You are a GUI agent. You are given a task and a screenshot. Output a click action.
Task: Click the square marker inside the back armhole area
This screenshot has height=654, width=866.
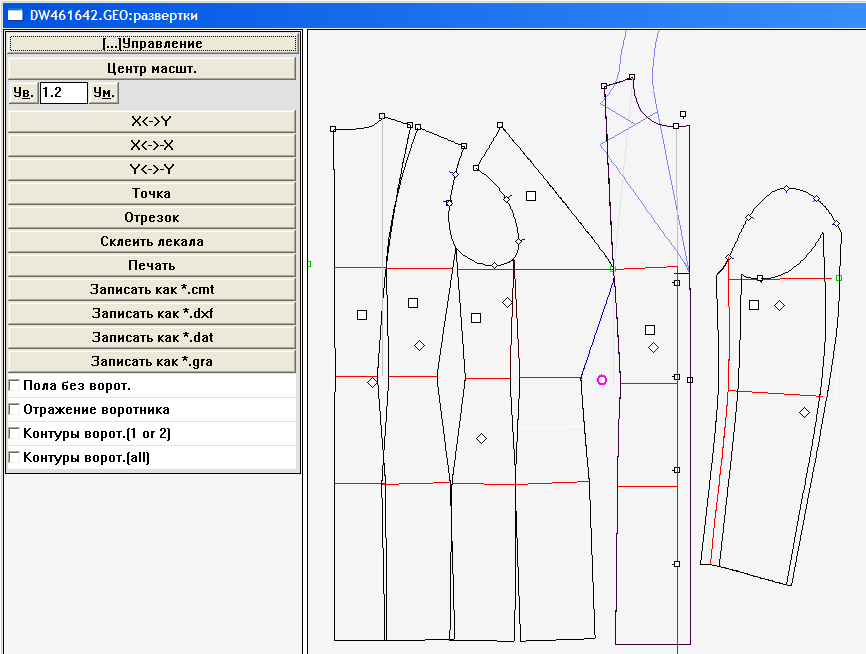click(x=531, y=196)
